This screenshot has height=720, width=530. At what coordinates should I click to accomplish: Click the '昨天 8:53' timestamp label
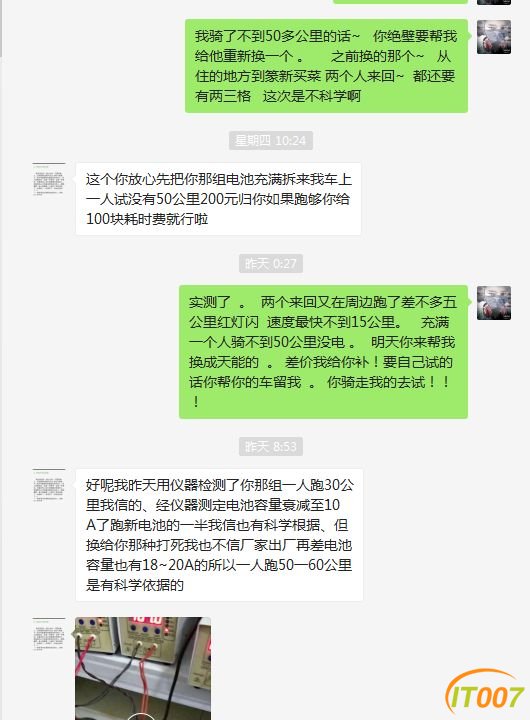point(271,446)
